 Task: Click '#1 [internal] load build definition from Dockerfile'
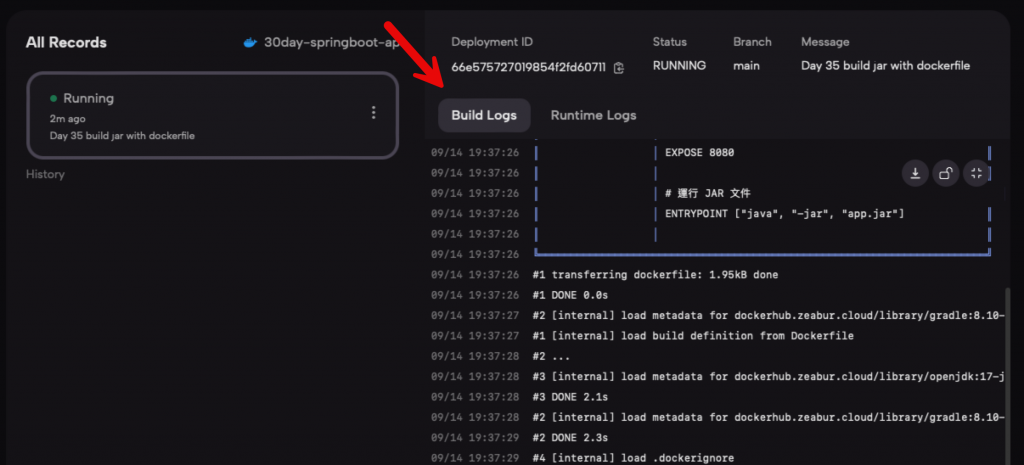coord(694,336)
